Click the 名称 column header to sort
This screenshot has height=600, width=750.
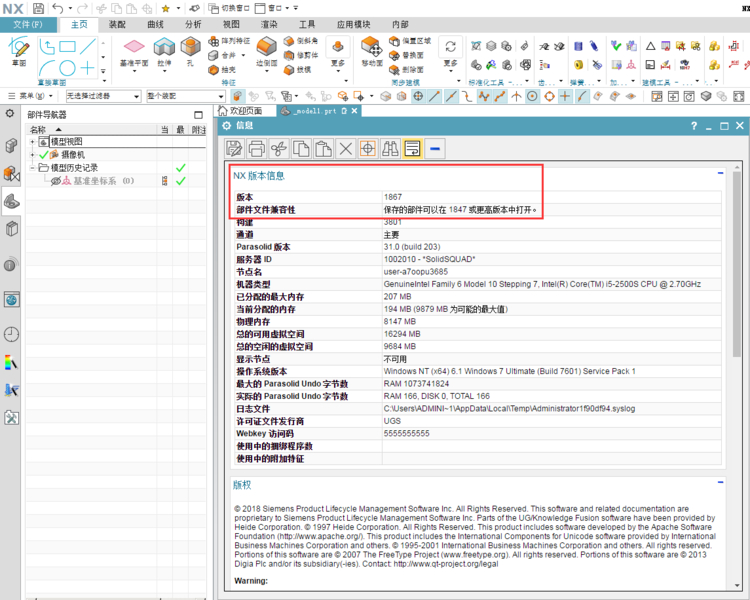click(x=38, y=130)
